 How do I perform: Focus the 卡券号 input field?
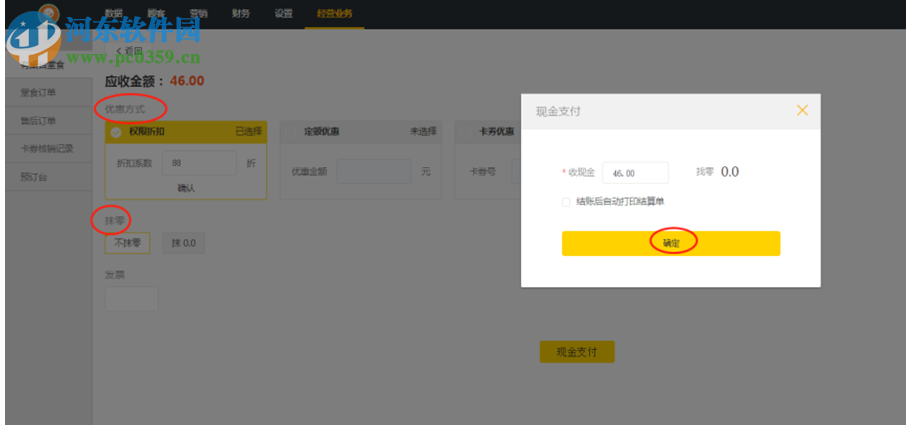point(516,172)
